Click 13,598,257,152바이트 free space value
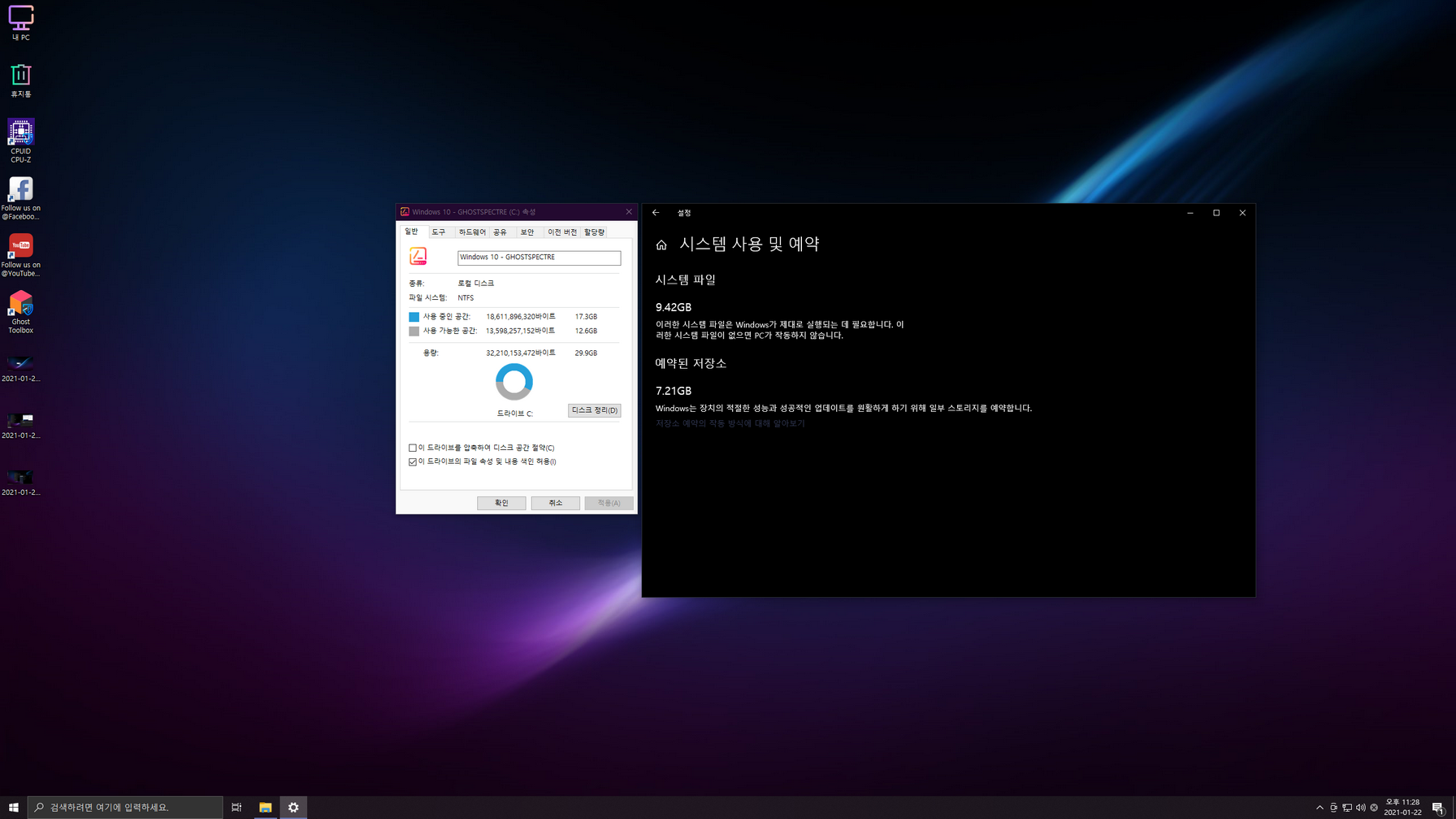Image resolution: width=1456 pixels, height=819 pixels. point(521,331)
